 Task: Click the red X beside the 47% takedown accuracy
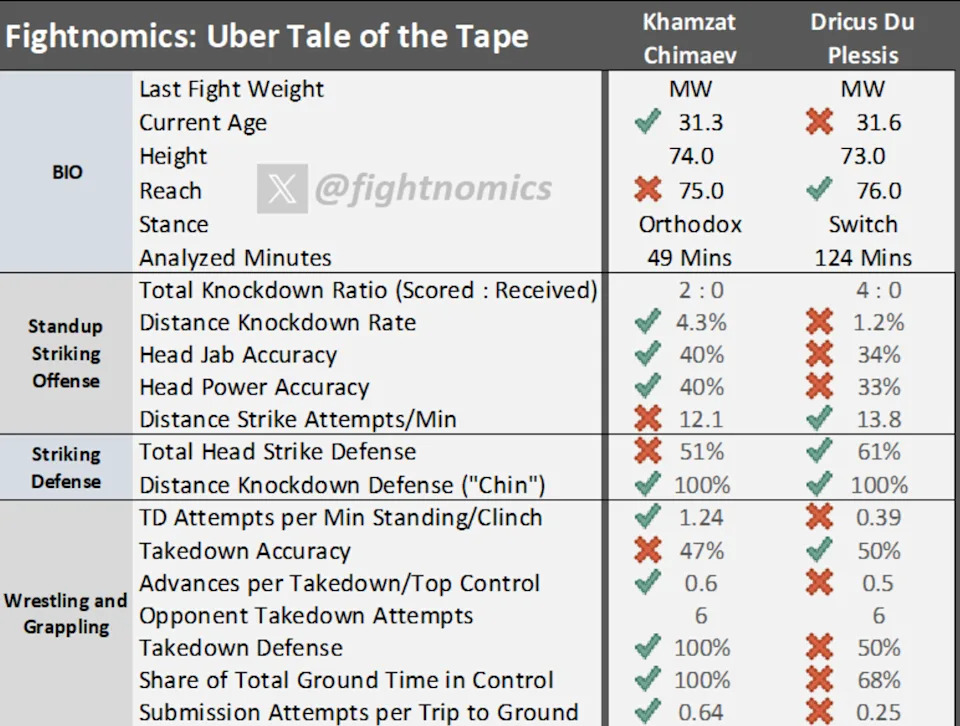(648, 550)
